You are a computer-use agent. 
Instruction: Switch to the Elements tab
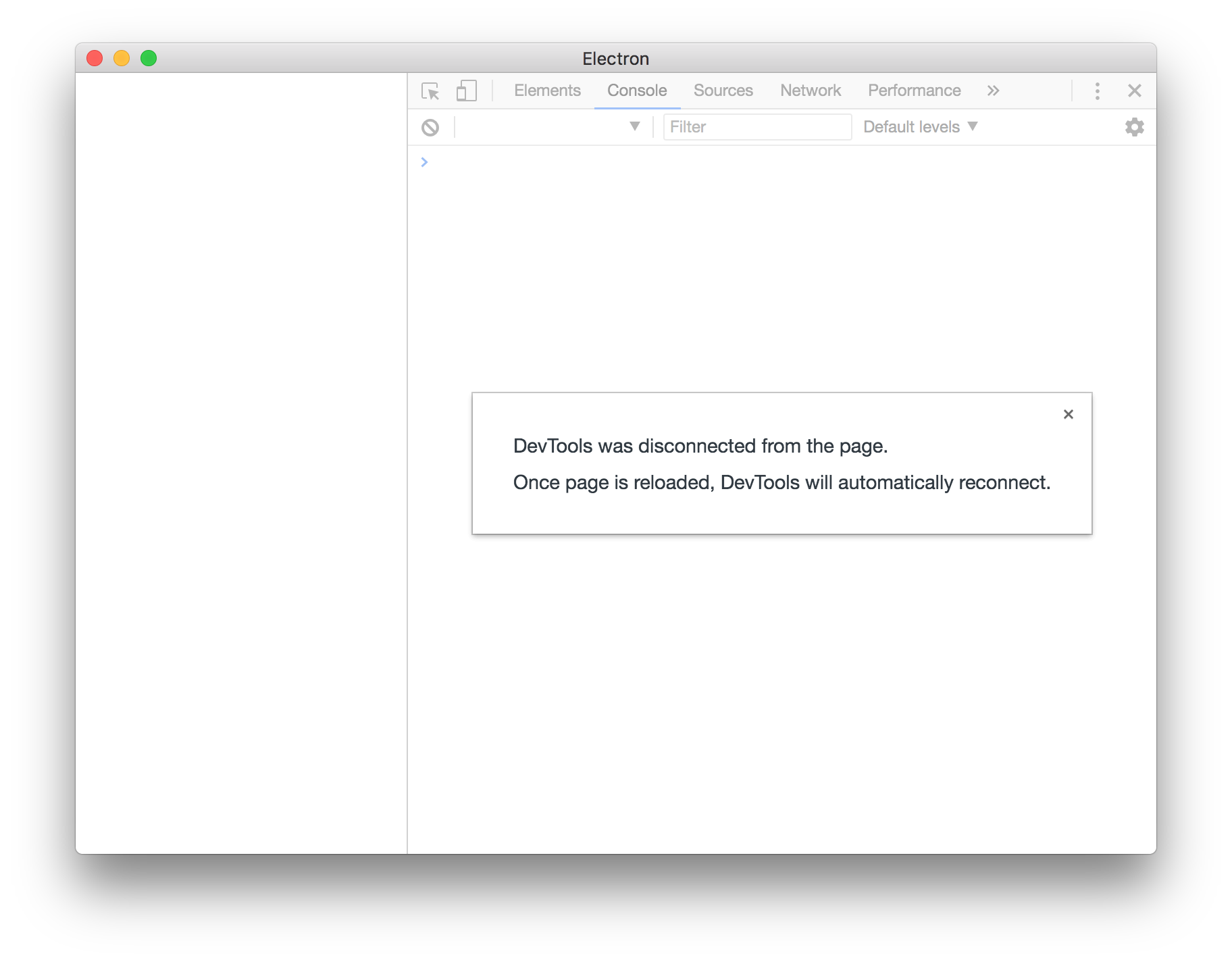(547, 90)
